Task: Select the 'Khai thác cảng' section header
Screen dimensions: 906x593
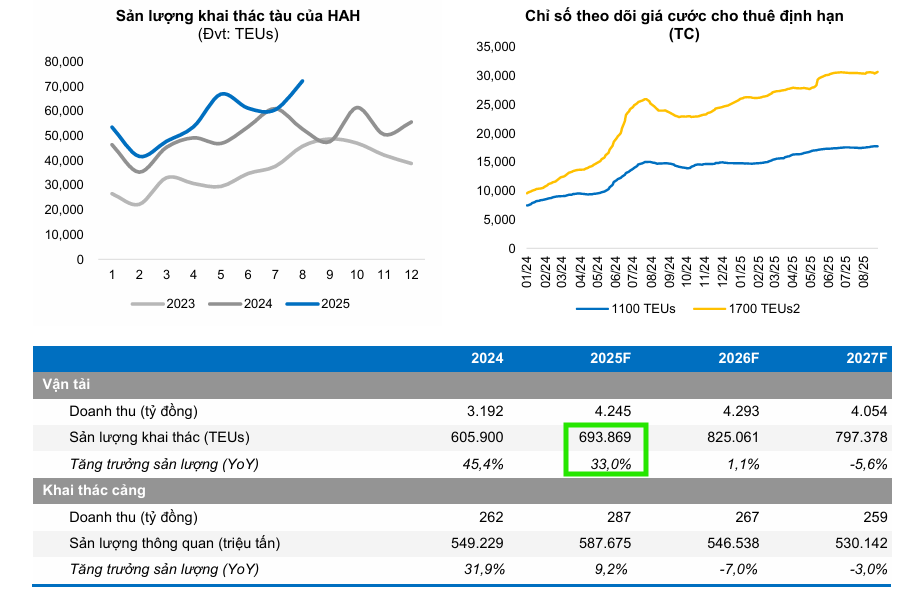Action: (x=94, y=490)
